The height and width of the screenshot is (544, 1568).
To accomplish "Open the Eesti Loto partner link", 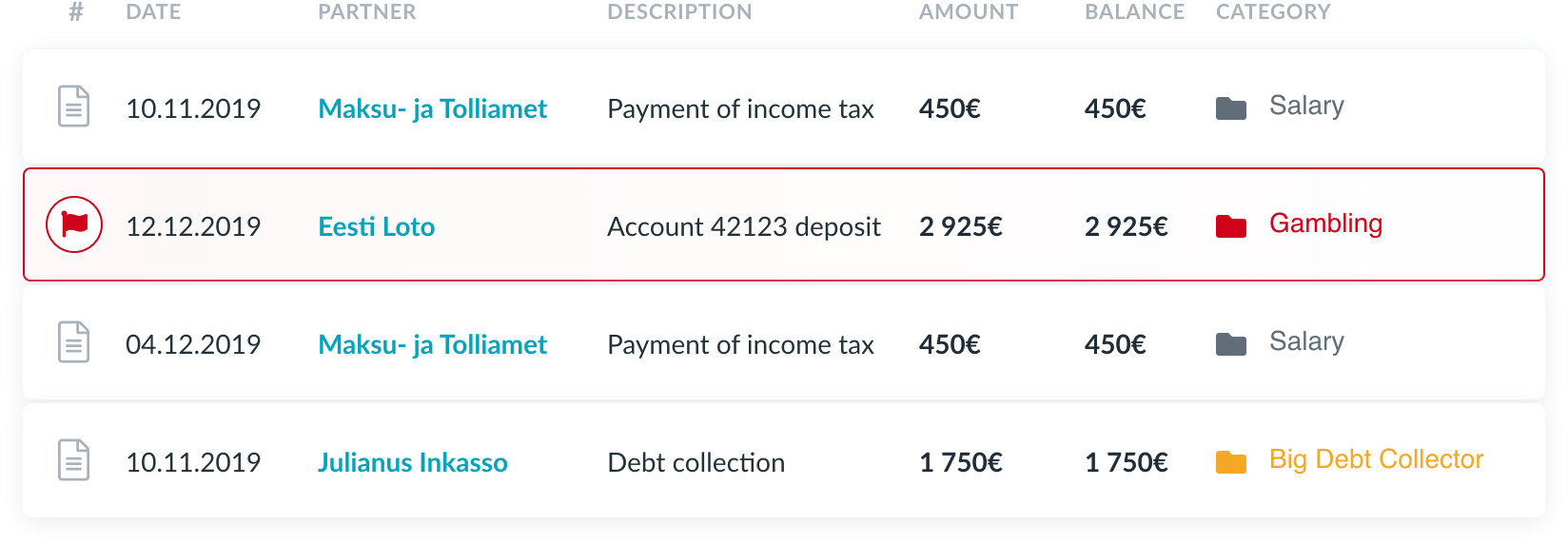I will [376, 226].
